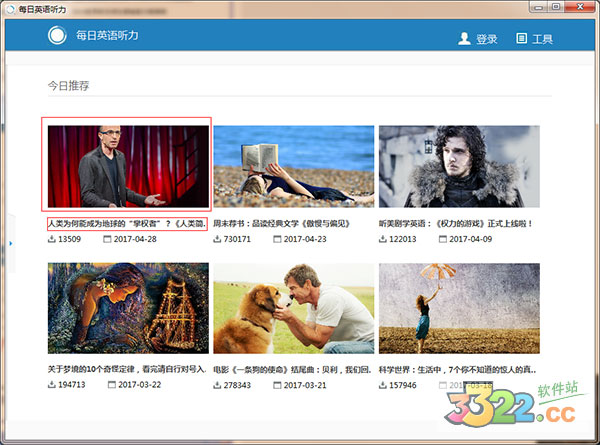Click the 工具 list icon

(x=521, y=38)
